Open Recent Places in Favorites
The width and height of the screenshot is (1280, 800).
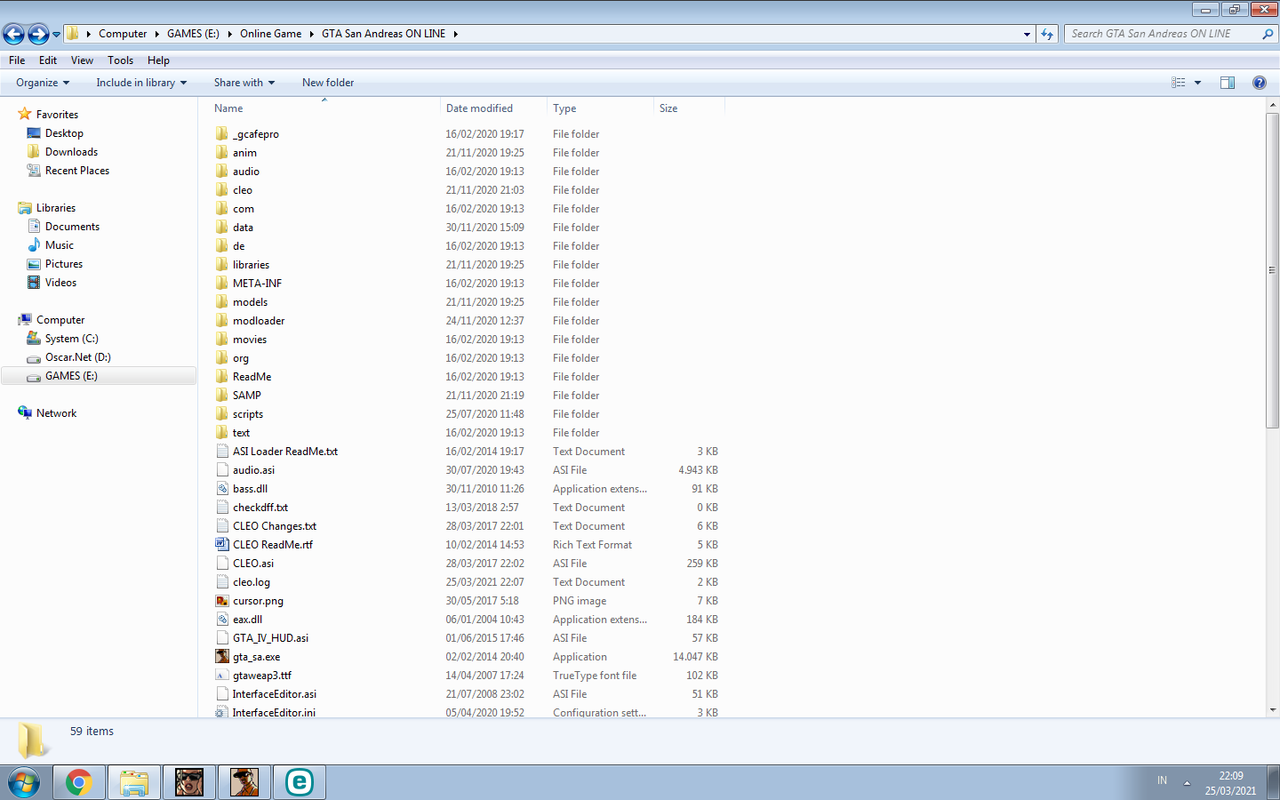click(x=77, y=171)
